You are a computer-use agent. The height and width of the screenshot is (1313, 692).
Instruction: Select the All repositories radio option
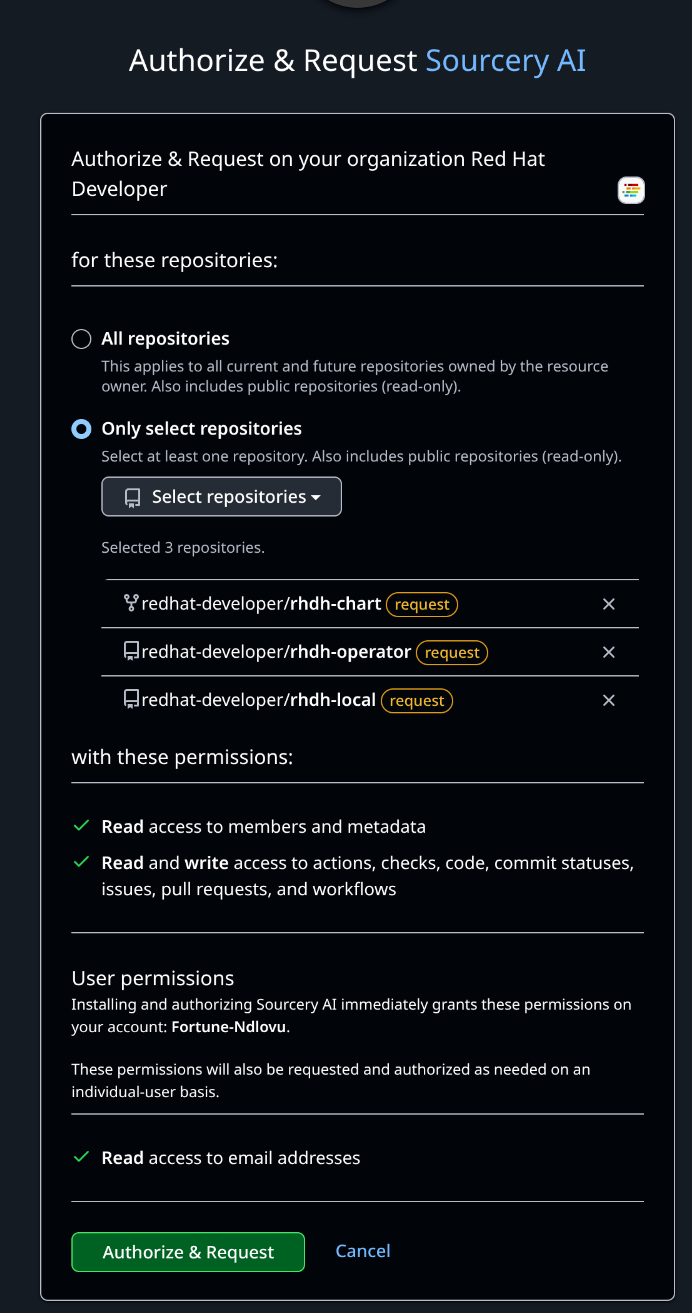click(81, 339)
